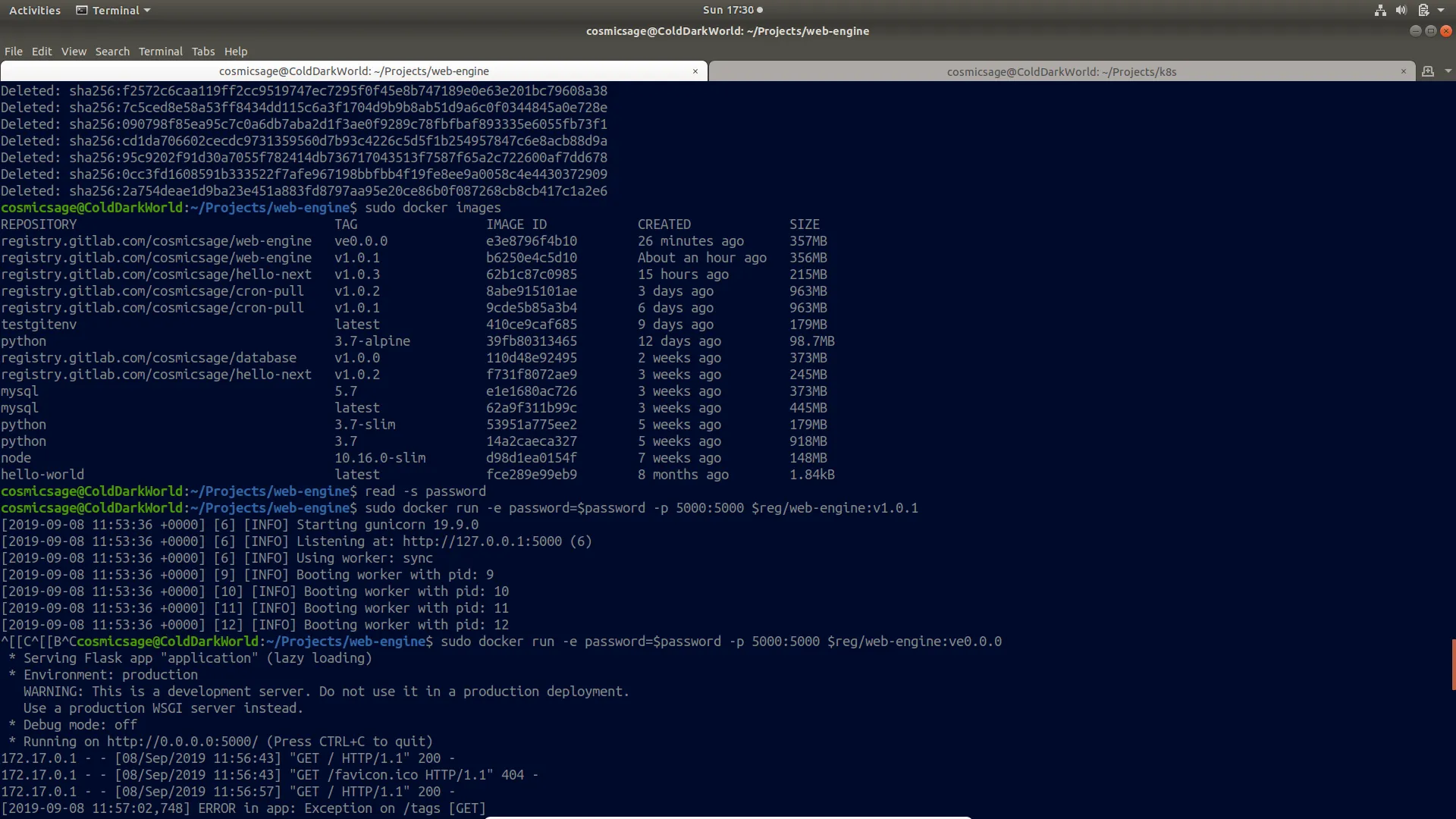Click the new terminal tab icon
1456x819 pixels.
(1428, 71)
